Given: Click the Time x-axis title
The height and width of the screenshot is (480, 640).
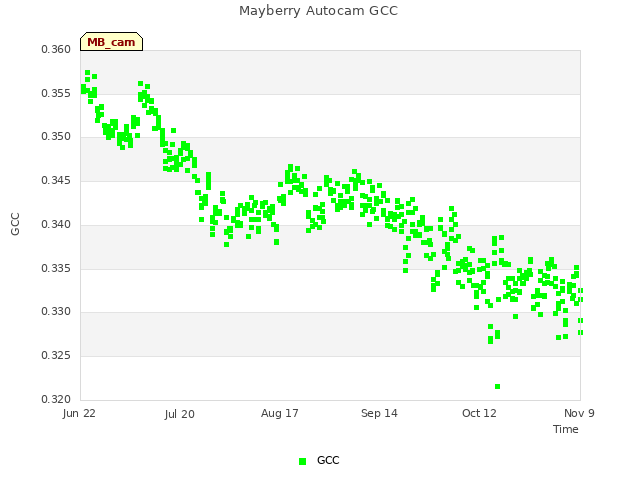Looking at the screenshot, I should pos(566,429).
